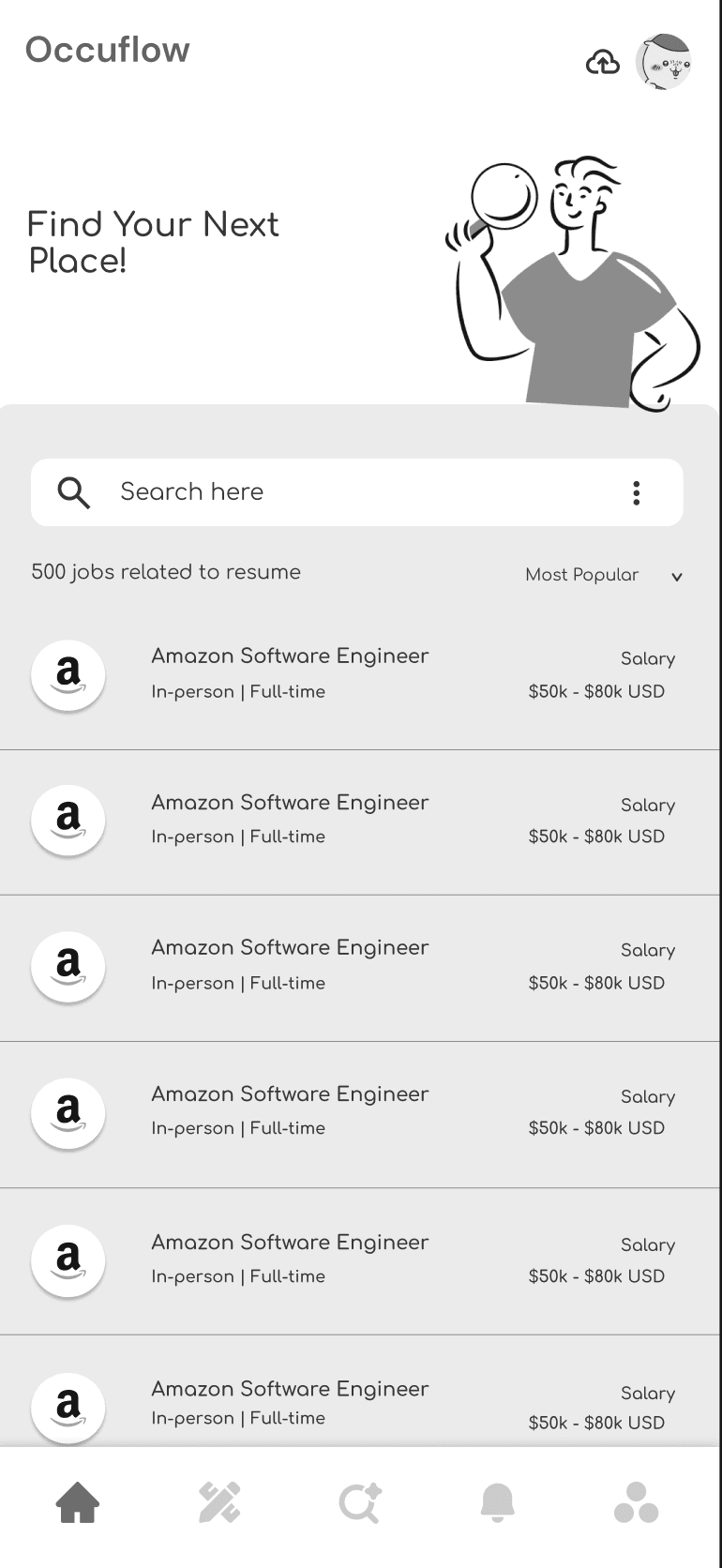Click the Amazon logo of second job

(x=68, y=821)
